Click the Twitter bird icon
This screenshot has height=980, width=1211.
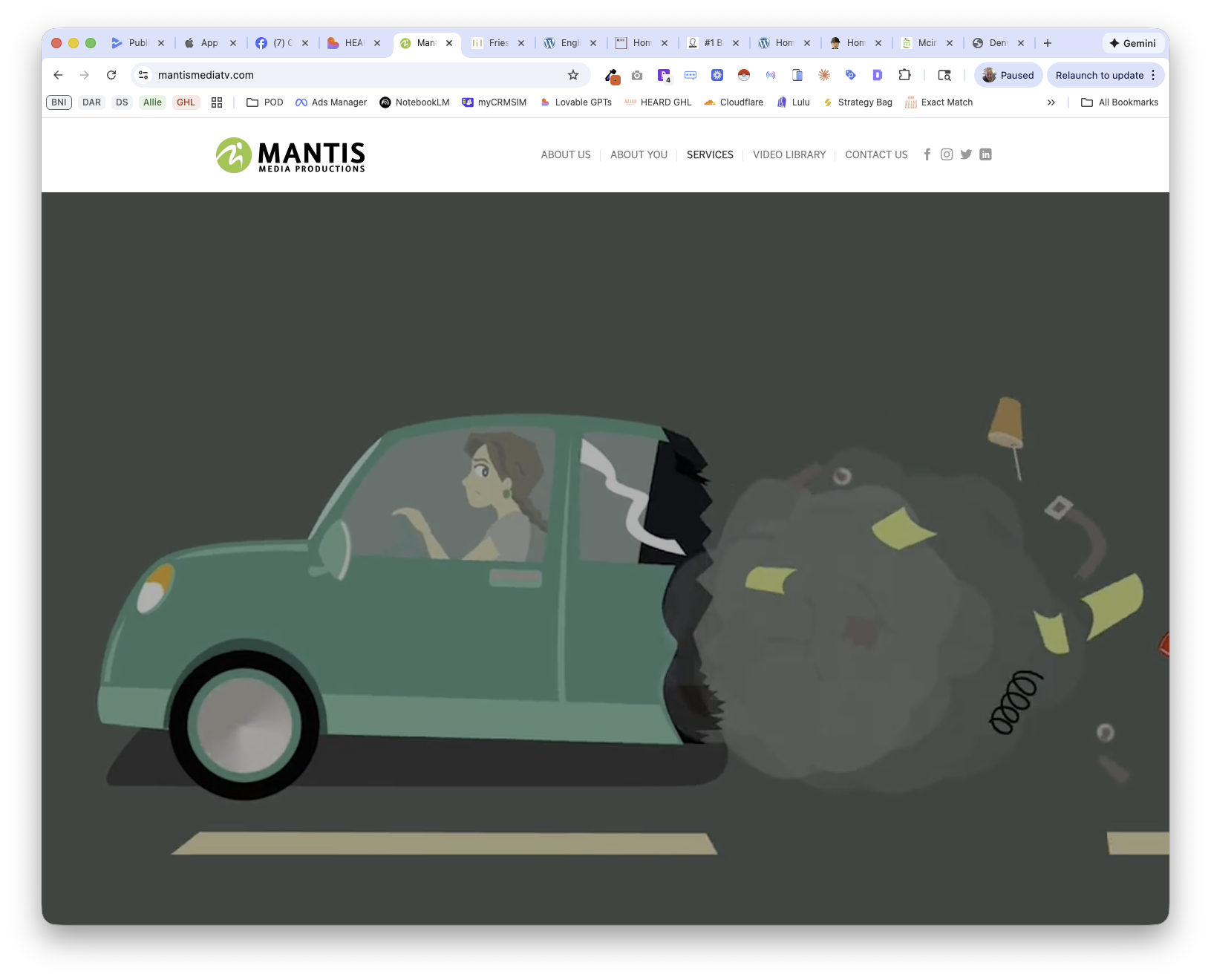point(966,154)
